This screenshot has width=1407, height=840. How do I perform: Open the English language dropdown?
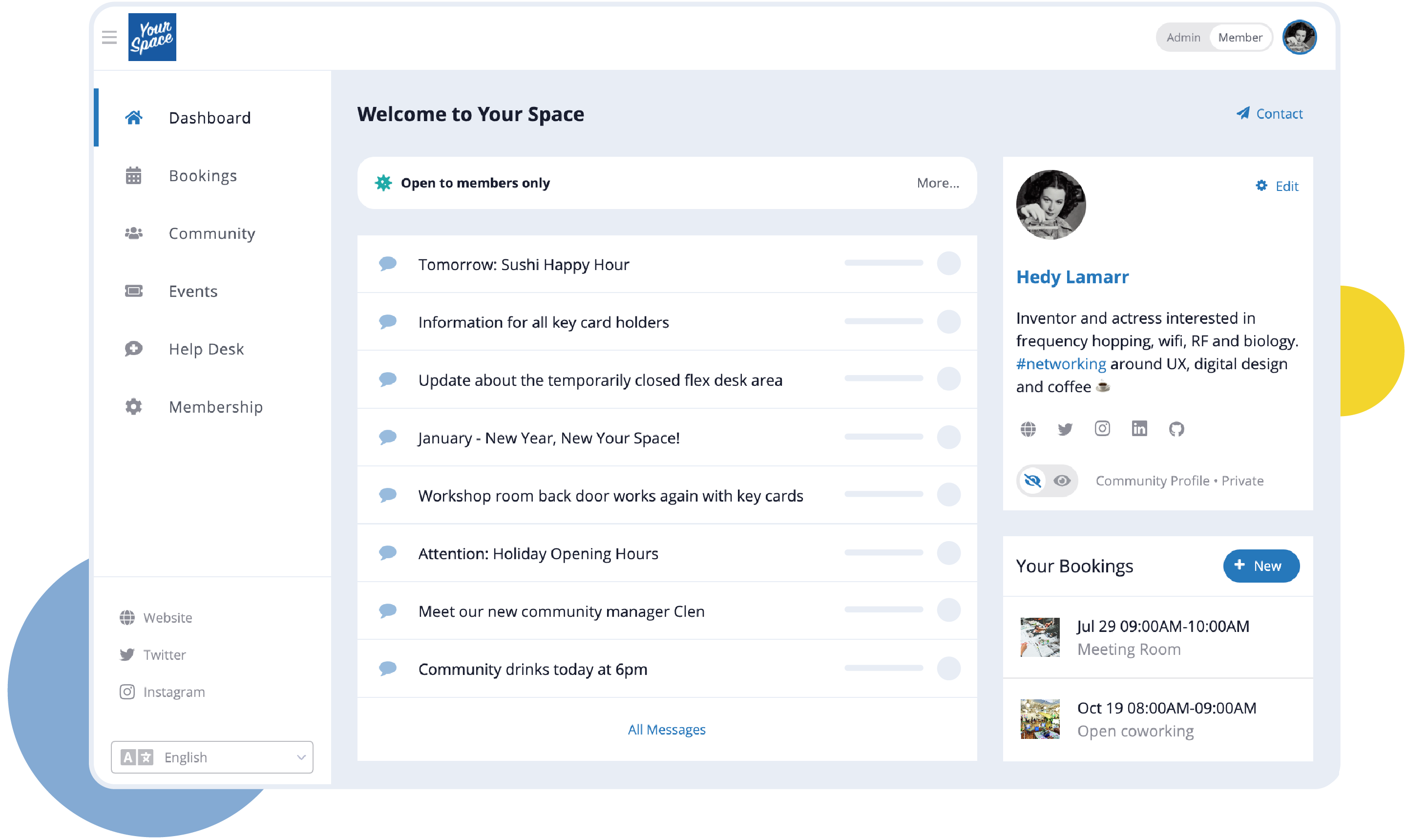[x=212, y=757]
